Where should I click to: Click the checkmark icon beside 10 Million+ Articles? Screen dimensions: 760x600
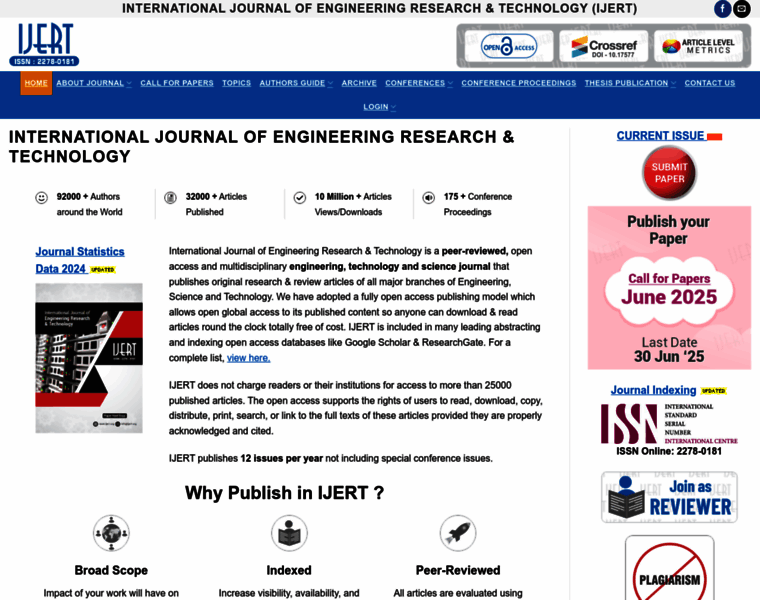tap(300, 198)
